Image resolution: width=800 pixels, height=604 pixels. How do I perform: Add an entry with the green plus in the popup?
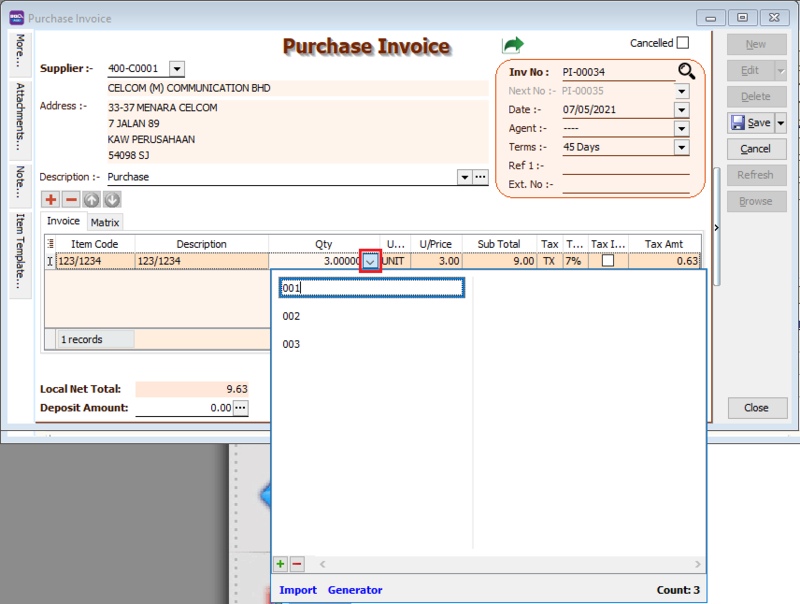pyautogui.click(x=281, y=564)
